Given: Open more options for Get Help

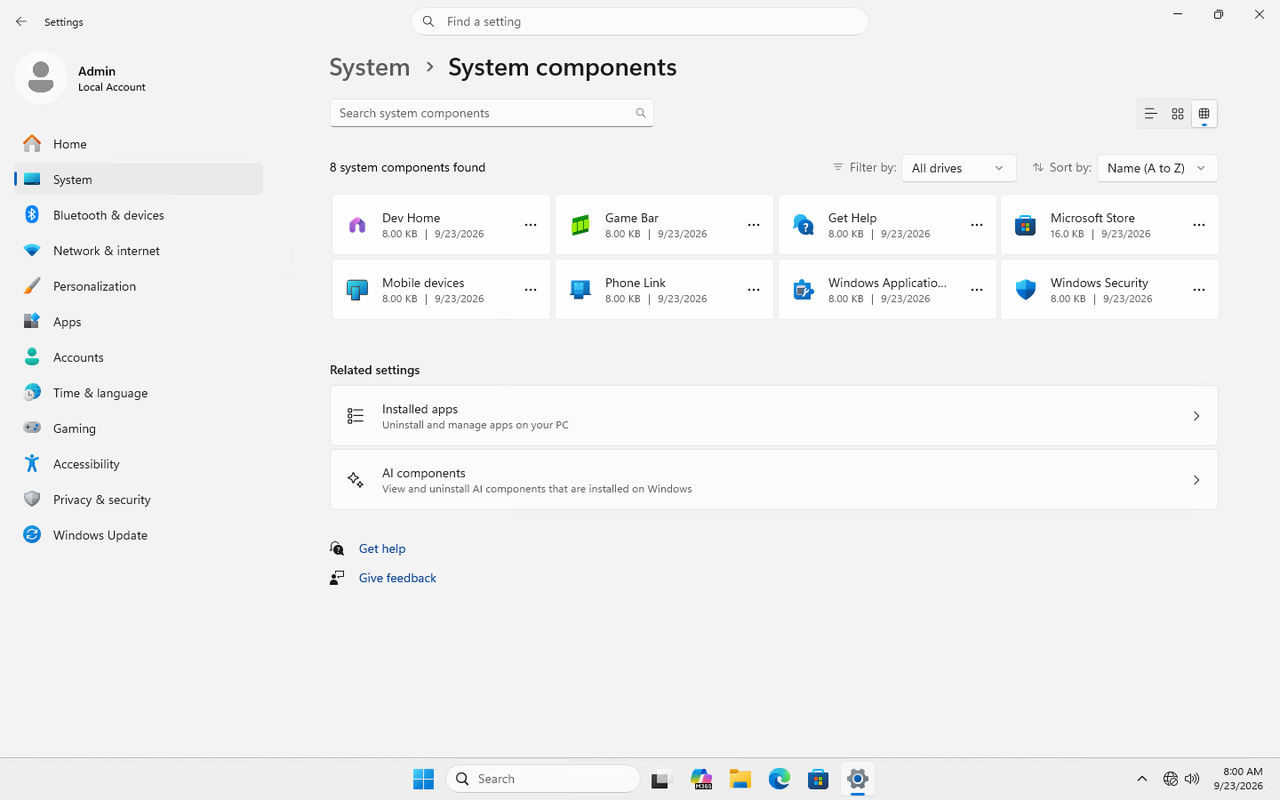Looking at the screenshot, I should click(x=977, y=225).
